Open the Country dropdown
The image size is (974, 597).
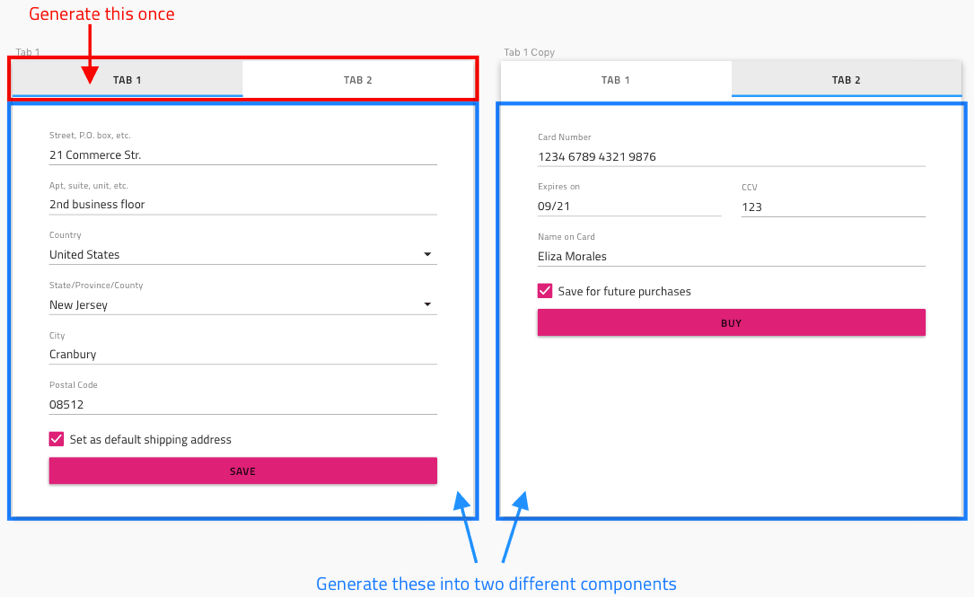click(242, 254)
